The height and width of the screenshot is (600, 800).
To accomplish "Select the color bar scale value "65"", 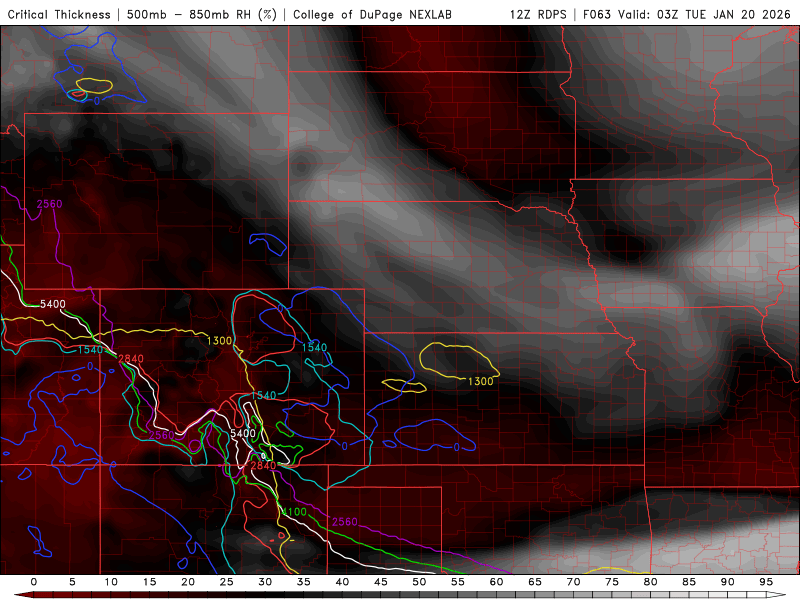I will pyautogui.click(x=535, y=582).
